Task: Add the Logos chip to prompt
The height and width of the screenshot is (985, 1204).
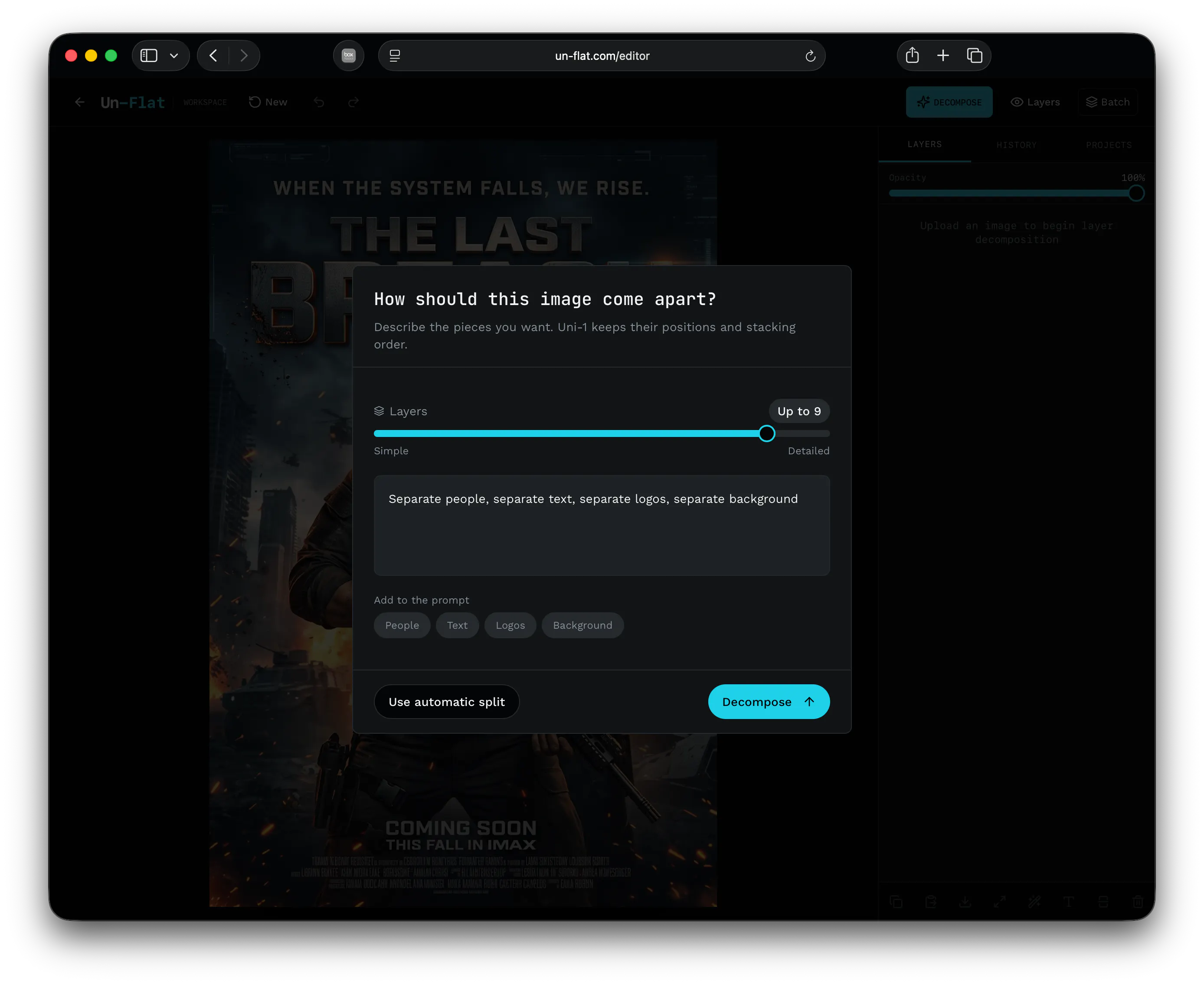Action: (x=510, y=625)
